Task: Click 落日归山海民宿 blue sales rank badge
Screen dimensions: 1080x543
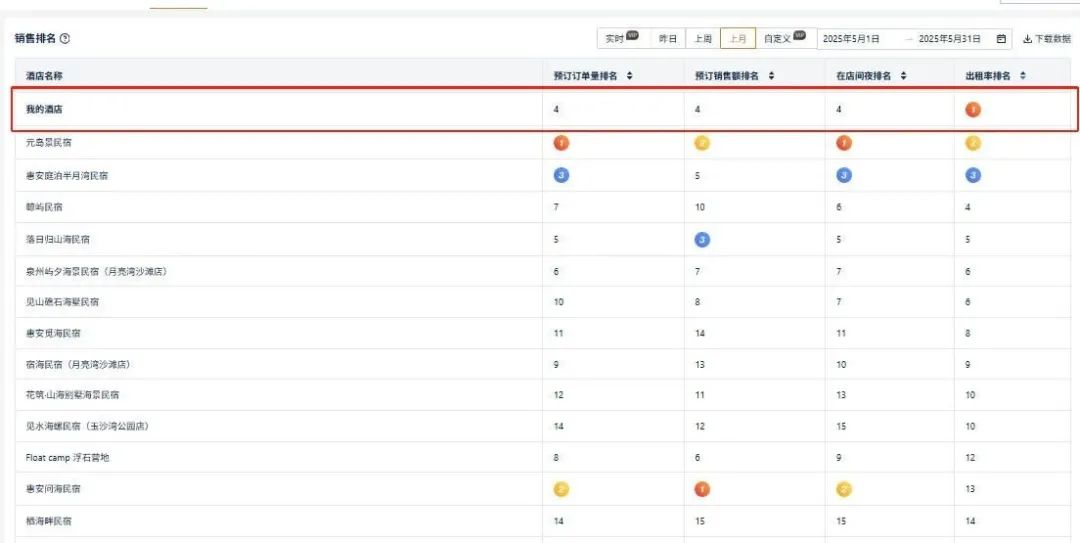Action: [702, 240]
